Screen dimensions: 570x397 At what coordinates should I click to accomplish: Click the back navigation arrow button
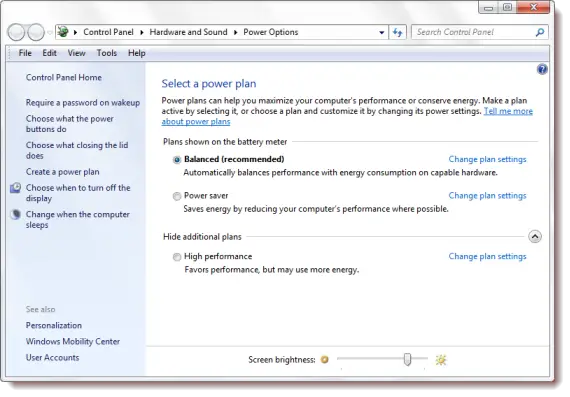[16, 32]
